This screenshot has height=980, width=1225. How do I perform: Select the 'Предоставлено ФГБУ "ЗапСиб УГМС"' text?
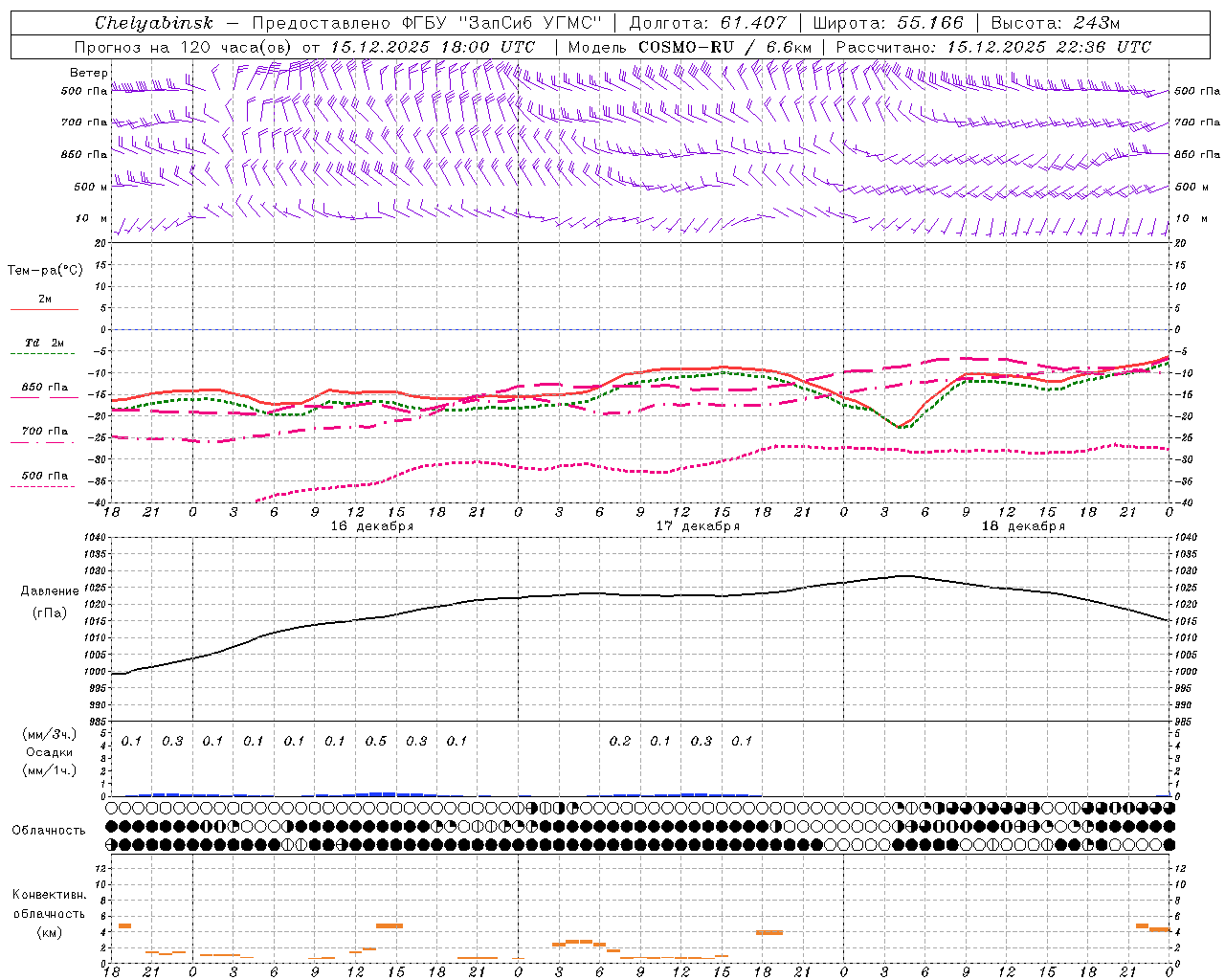[425, 23]
